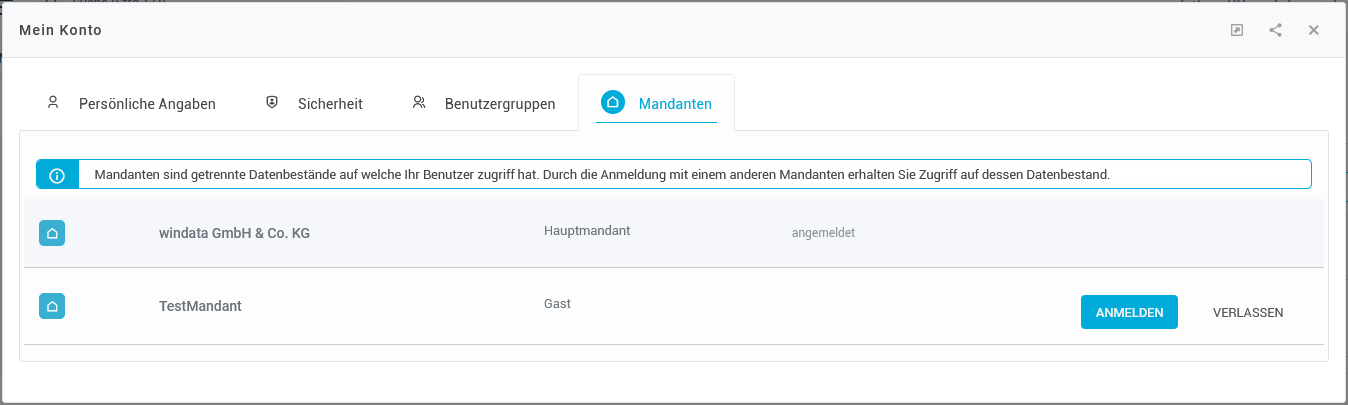Click the Hauptmandant role label
1348x405 pixels.
(587, 231)
